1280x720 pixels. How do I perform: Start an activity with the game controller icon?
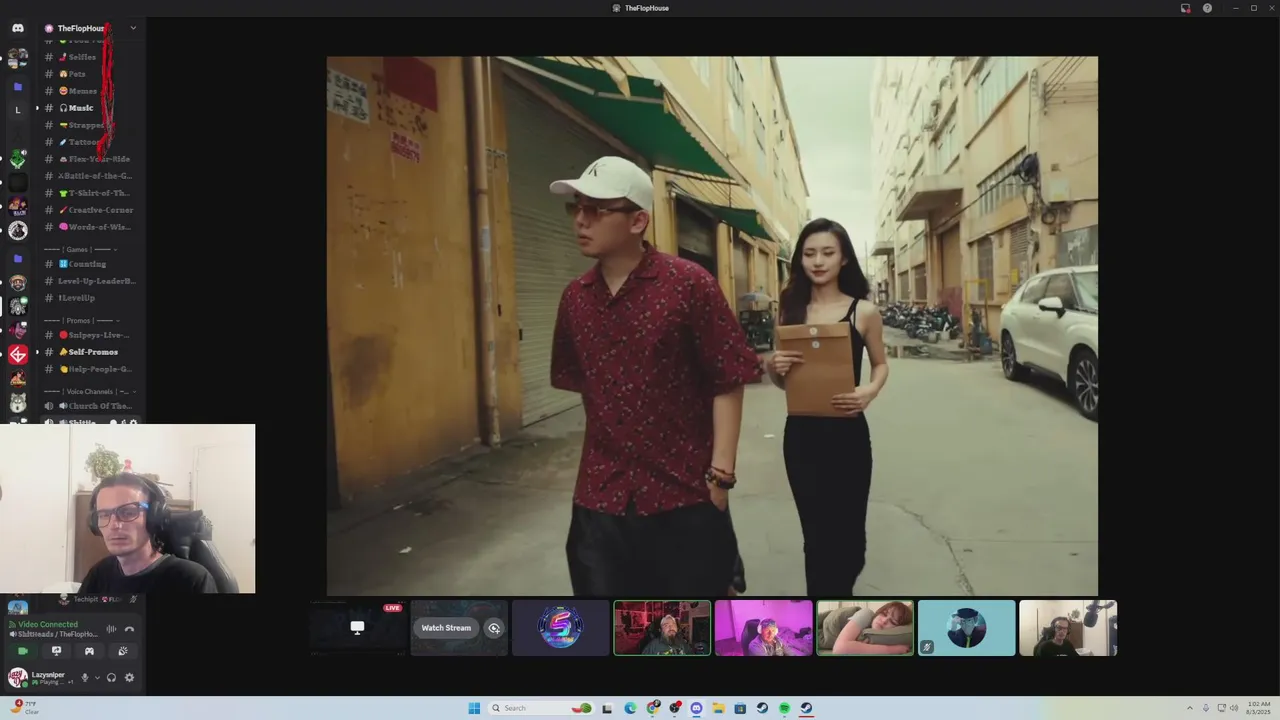pyautogui.click(x=89, y=651)
